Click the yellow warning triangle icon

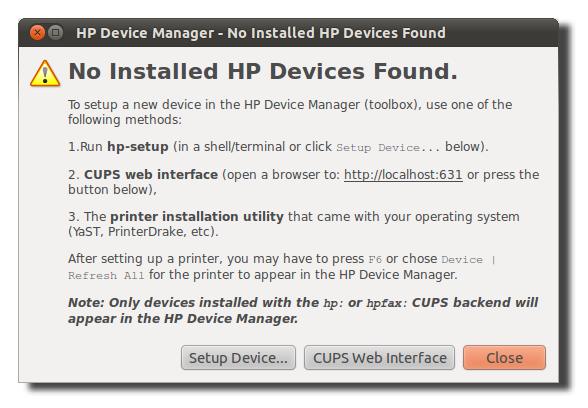tap(45, 73)
